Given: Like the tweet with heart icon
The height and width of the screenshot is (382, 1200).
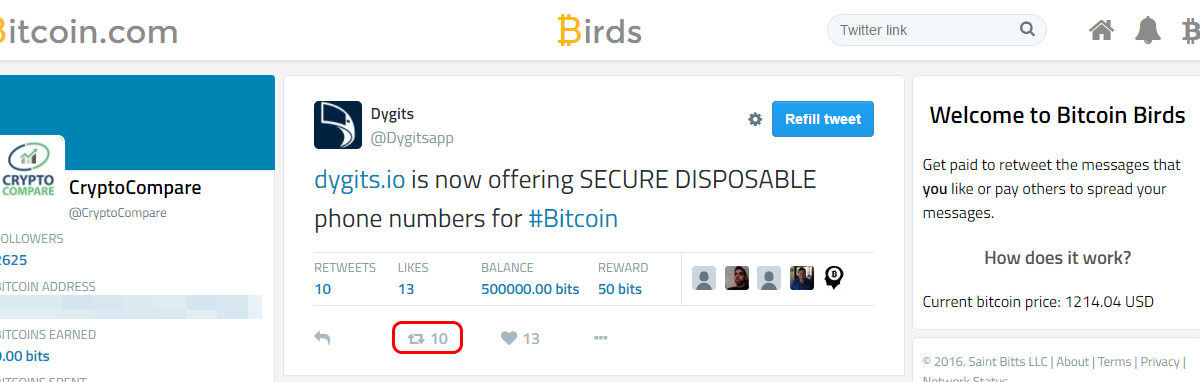Looking at the screenshot, I should coord(520,338).
